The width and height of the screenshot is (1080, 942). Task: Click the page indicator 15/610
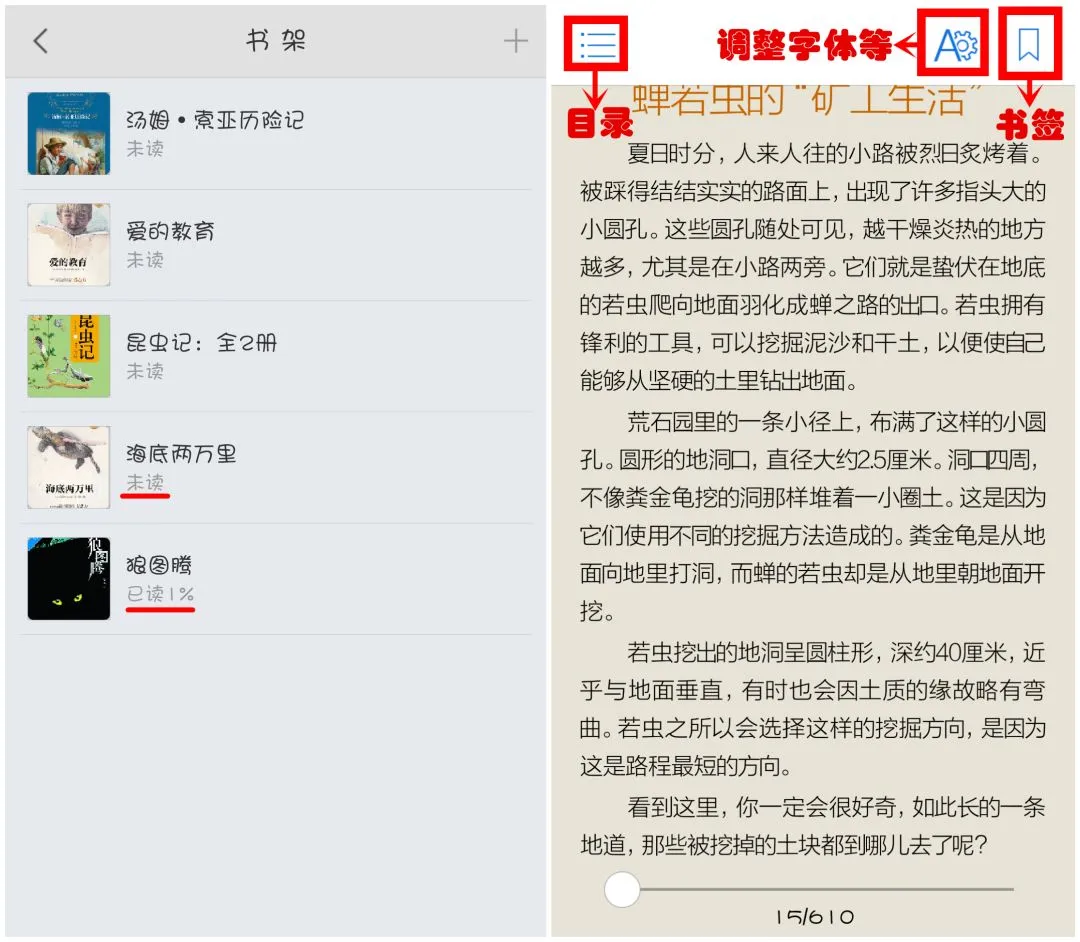[x=815, y=917]
